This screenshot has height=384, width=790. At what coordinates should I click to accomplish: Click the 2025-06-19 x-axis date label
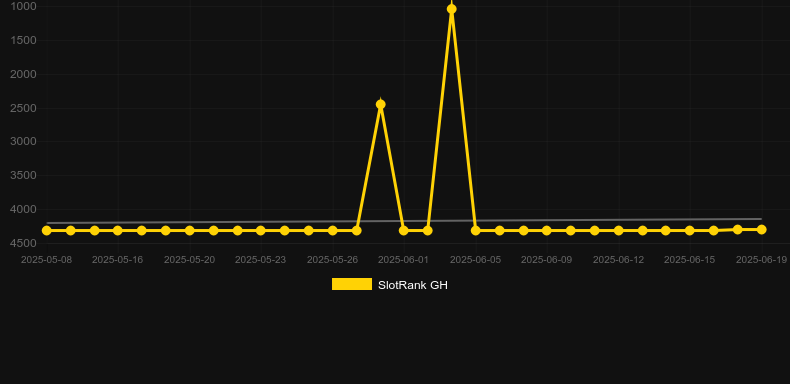761,260
